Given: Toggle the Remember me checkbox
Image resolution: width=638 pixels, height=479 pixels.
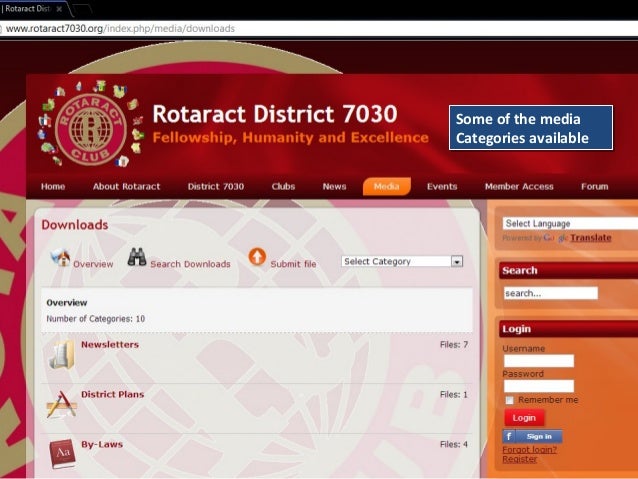Looking at the screenshot, I should coord(509,400).
